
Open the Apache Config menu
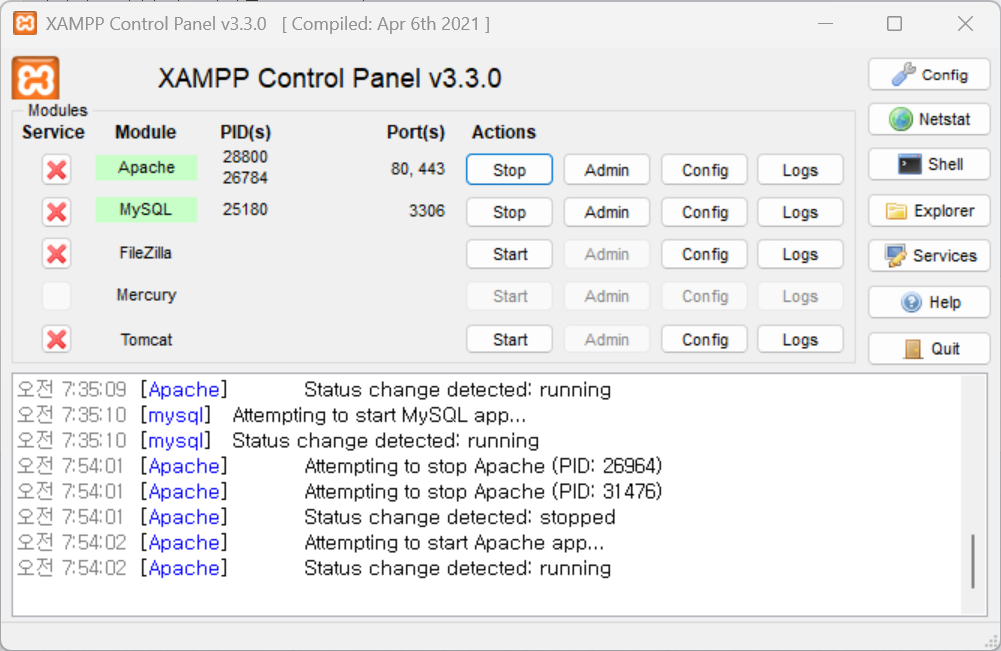coord(705,170)
